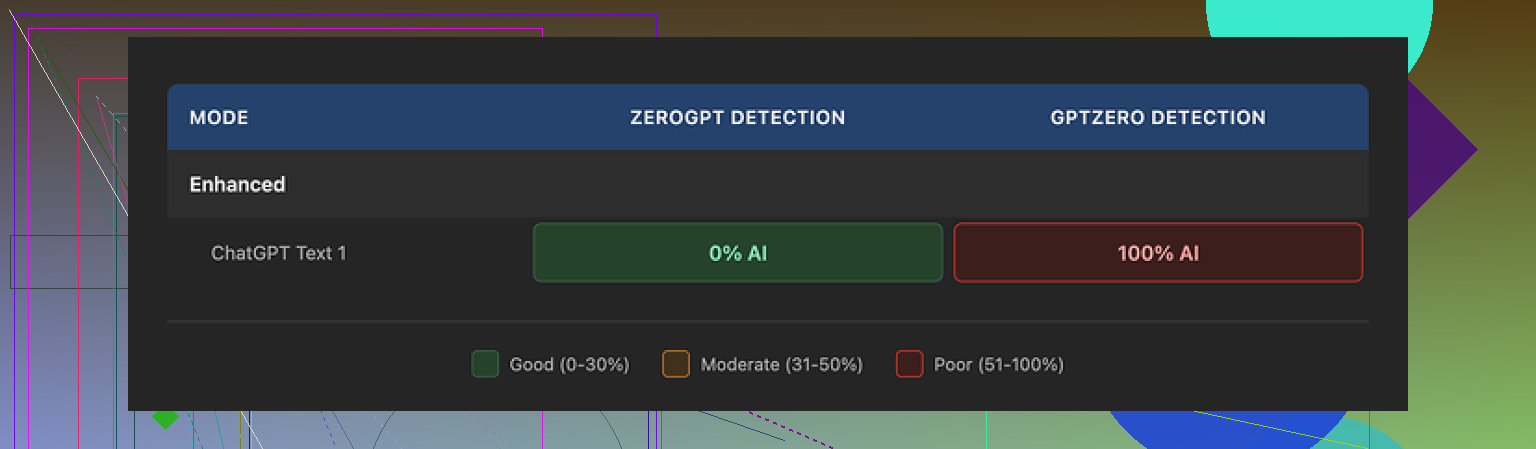Click the divider line above the legend

(x=767, y=322)
